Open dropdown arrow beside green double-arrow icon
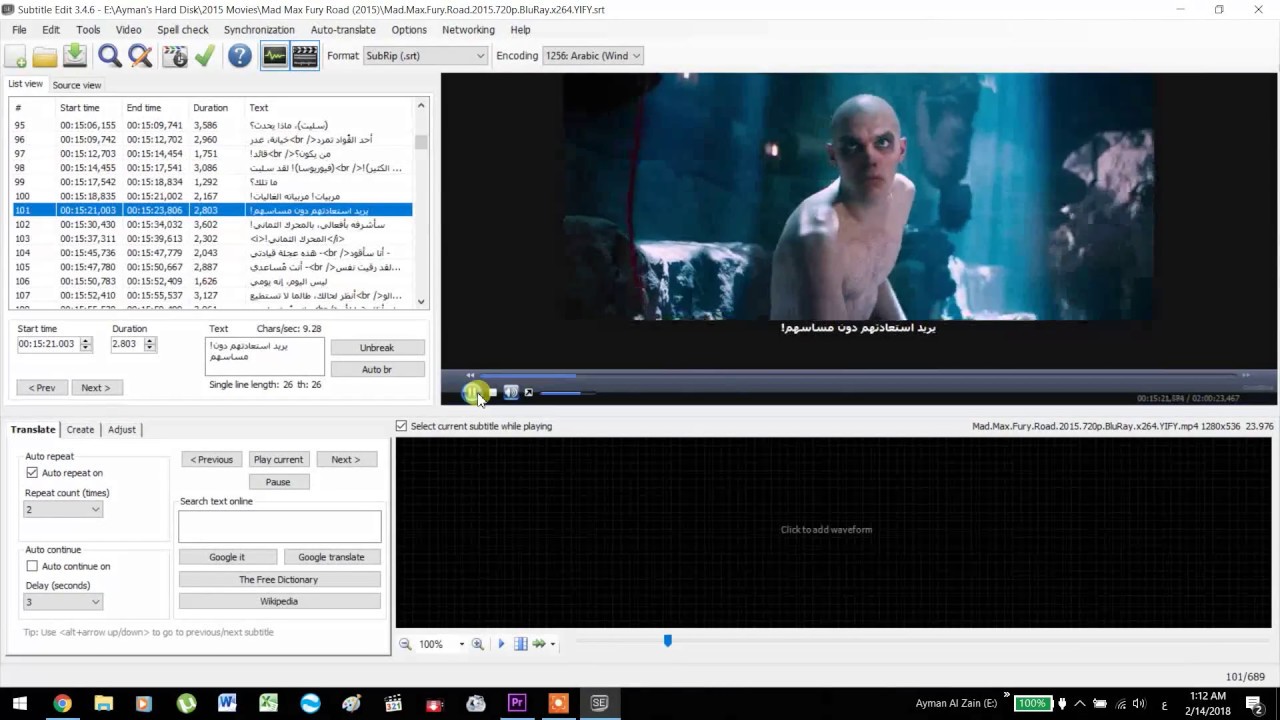The image size is (1280, 720). pyautogui.click(x=552, y=644)
